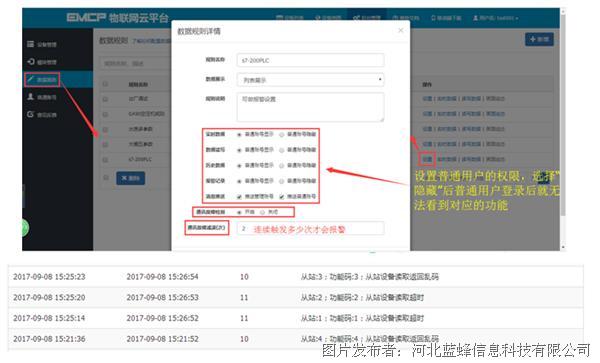600x363 pixels.
Task: Open 设备地图 in the top navigation
Action: coord(328,18)
